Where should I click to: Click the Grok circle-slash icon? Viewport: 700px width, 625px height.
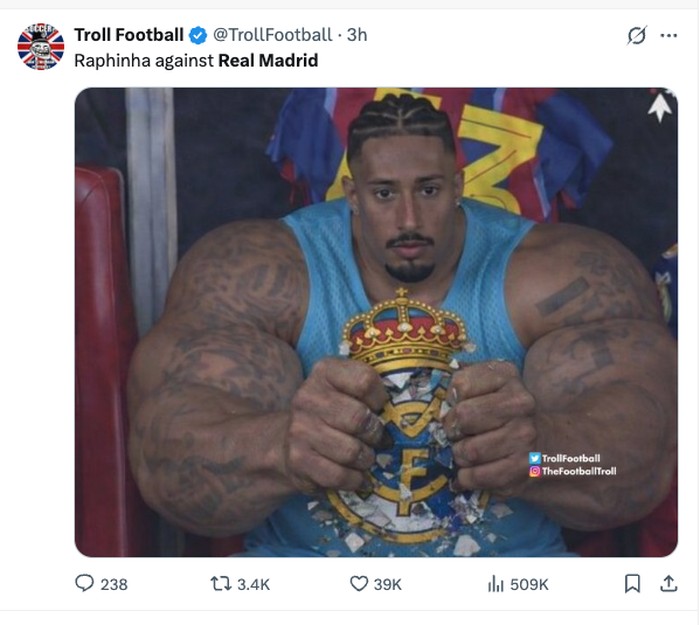[636, 35]
